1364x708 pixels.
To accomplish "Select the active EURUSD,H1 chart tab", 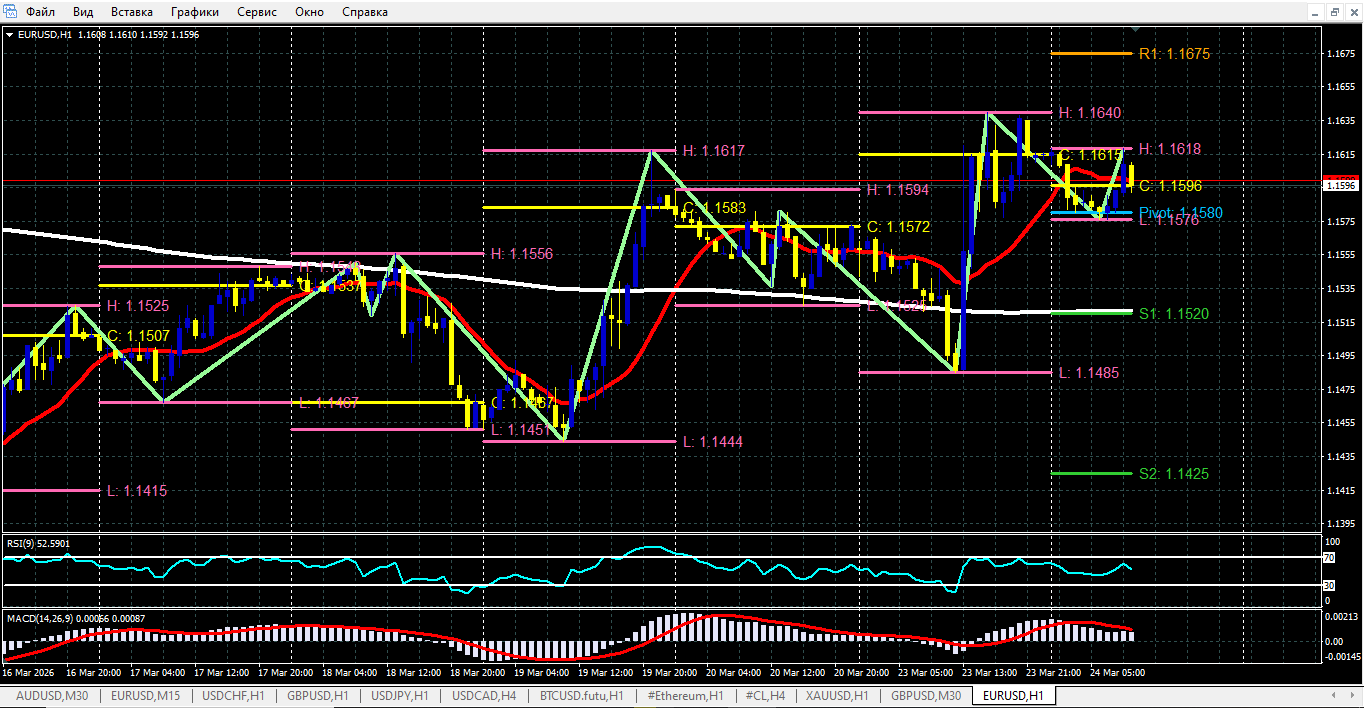I will (x=1012, y=695).
